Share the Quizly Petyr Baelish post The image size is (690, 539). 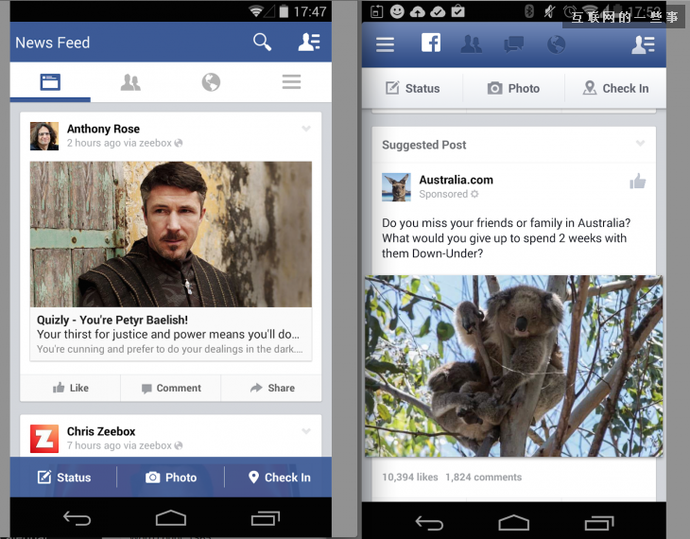click(x=271, y=388)
